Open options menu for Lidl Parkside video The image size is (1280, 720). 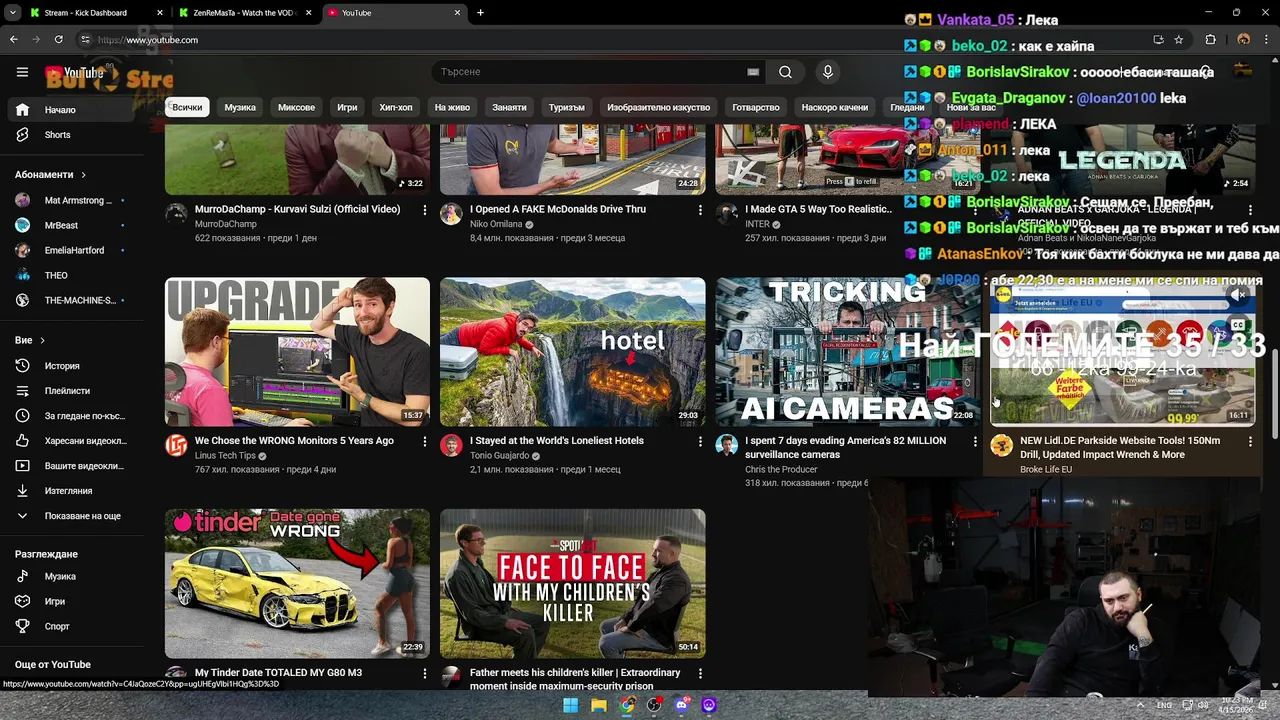(x=1250, y=441)
